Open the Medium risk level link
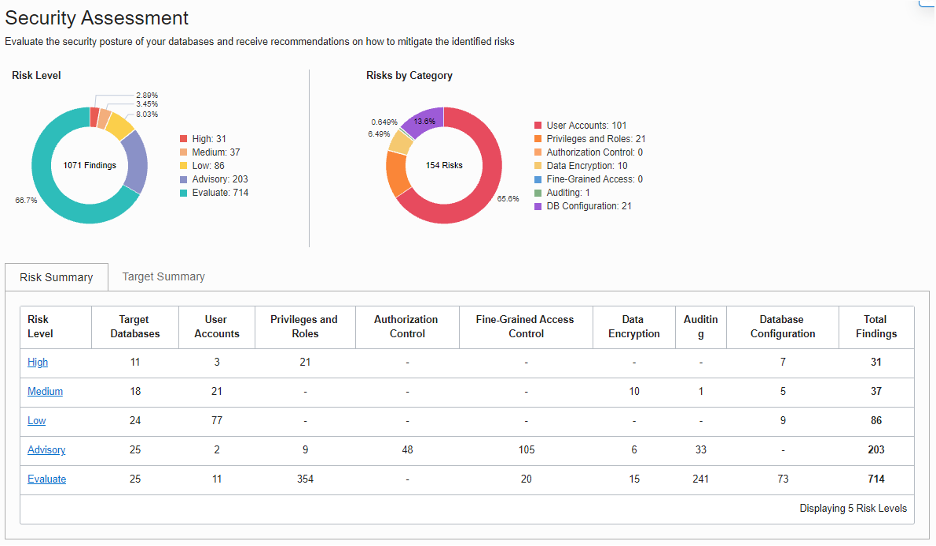The height and width of the screenshot is (546, 936). (x=45, y=391)
